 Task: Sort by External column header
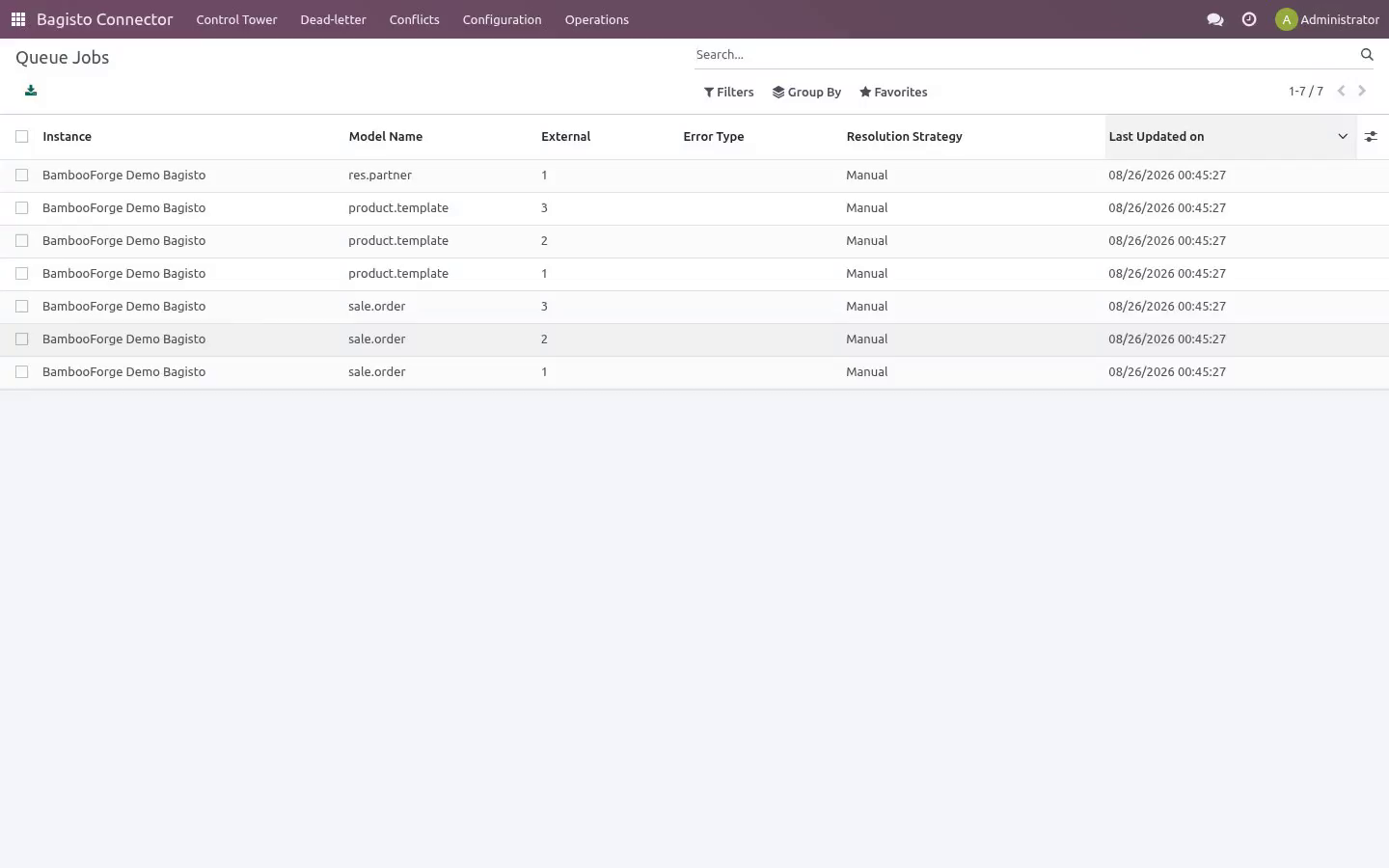pyautogui.click(x=608, y=137)
